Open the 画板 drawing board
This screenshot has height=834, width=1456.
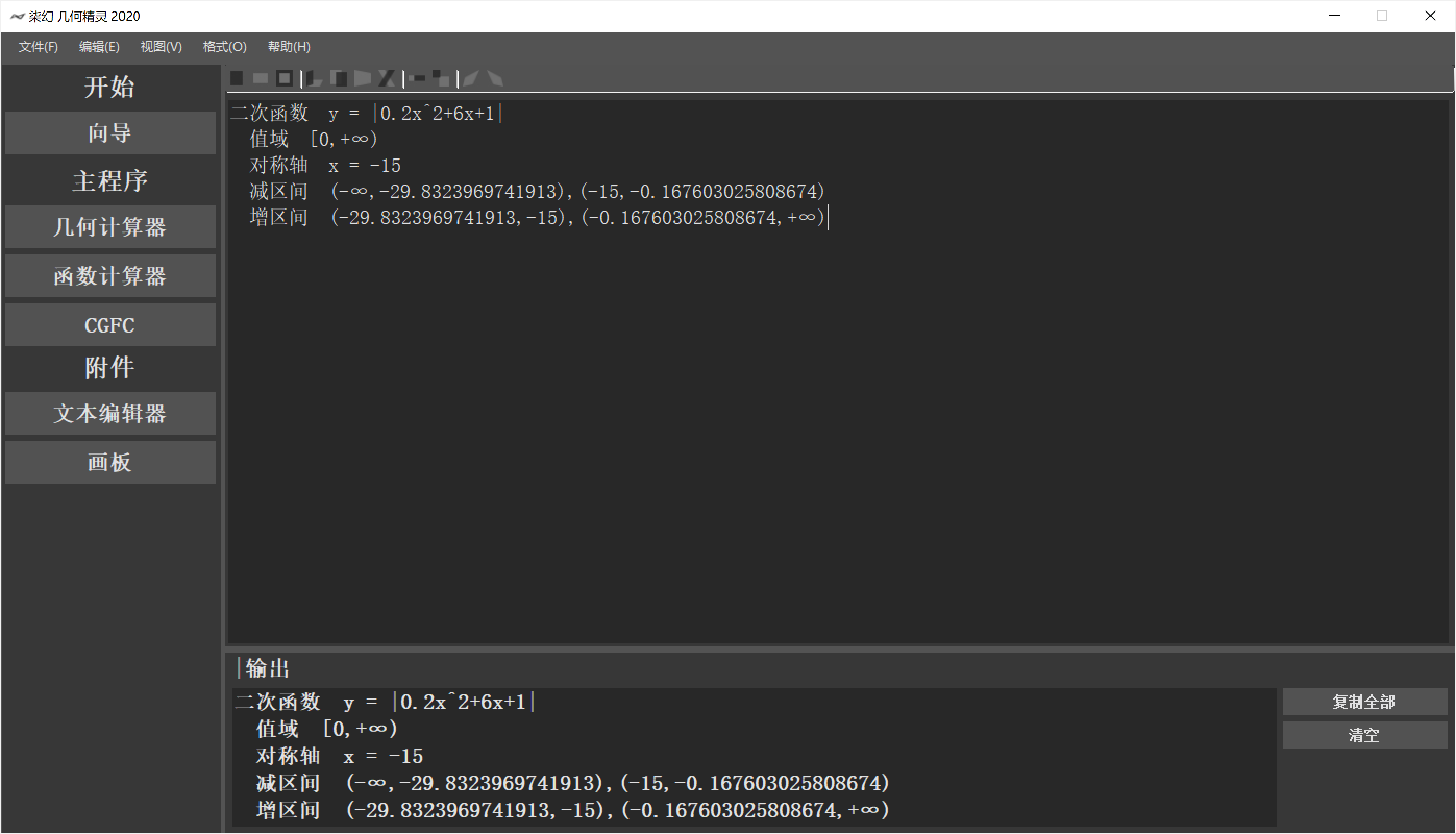pyautogui.click(x=110, y=462)
